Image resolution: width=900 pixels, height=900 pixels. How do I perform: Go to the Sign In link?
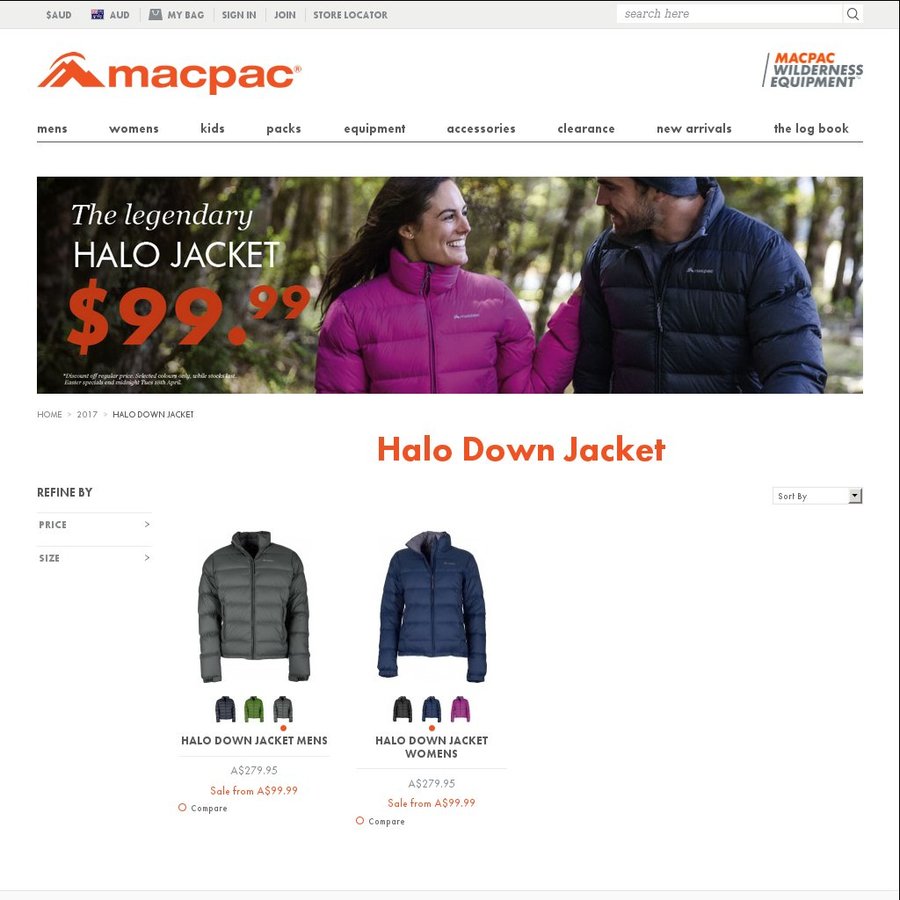[x=239, y=15]
